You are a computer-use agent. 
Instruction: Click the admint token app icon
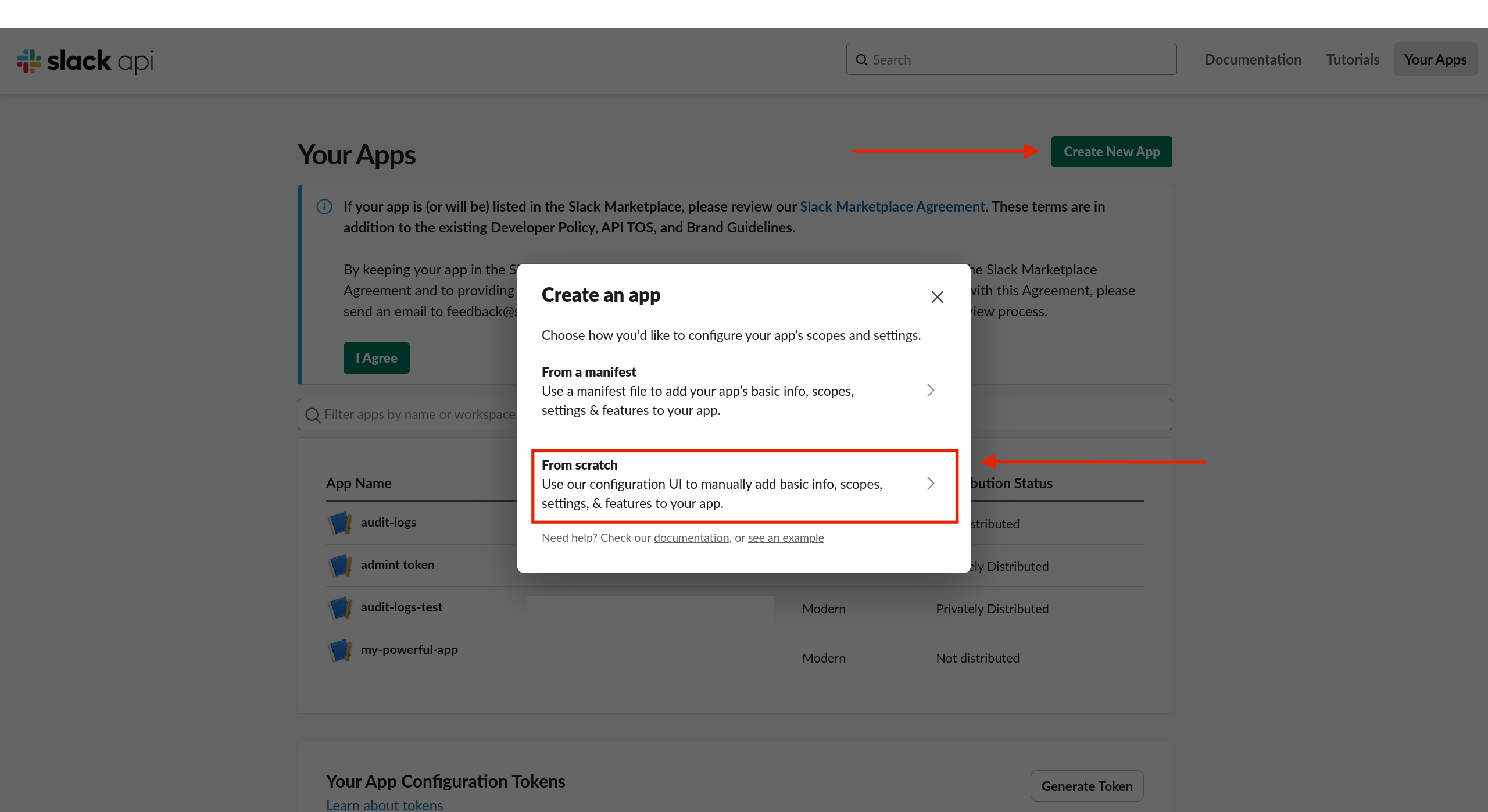(340, 565)
